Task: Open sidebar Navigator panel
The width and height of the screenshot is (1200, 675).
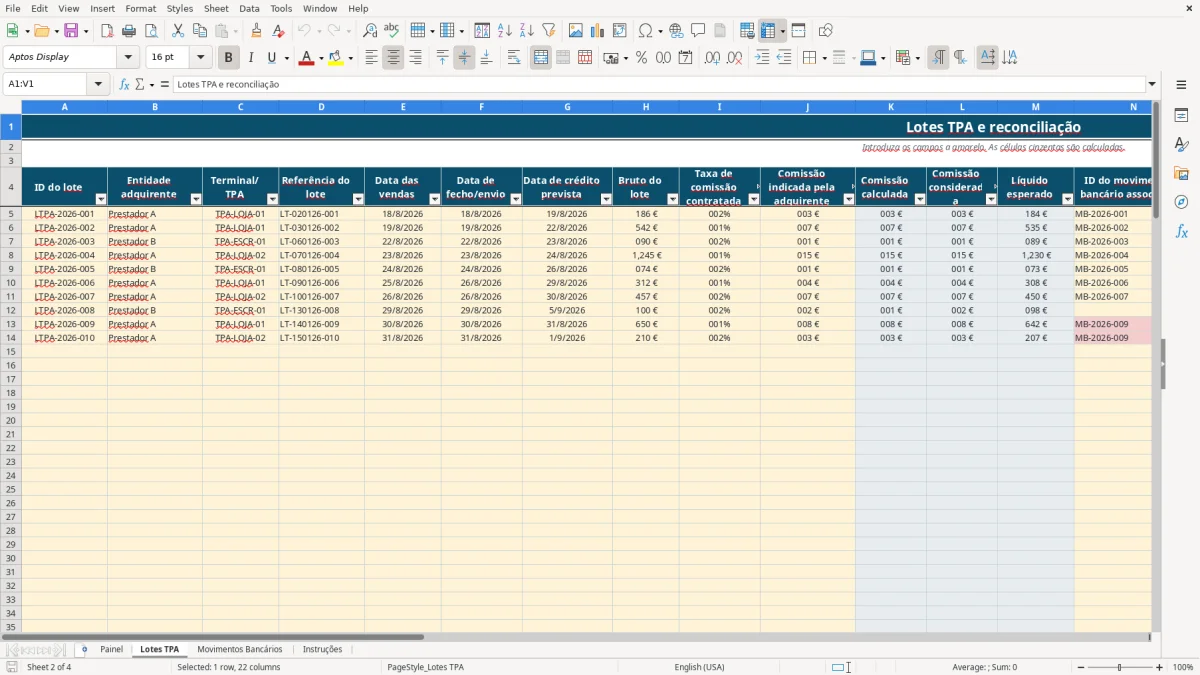Action: [x=1181, y=202]
